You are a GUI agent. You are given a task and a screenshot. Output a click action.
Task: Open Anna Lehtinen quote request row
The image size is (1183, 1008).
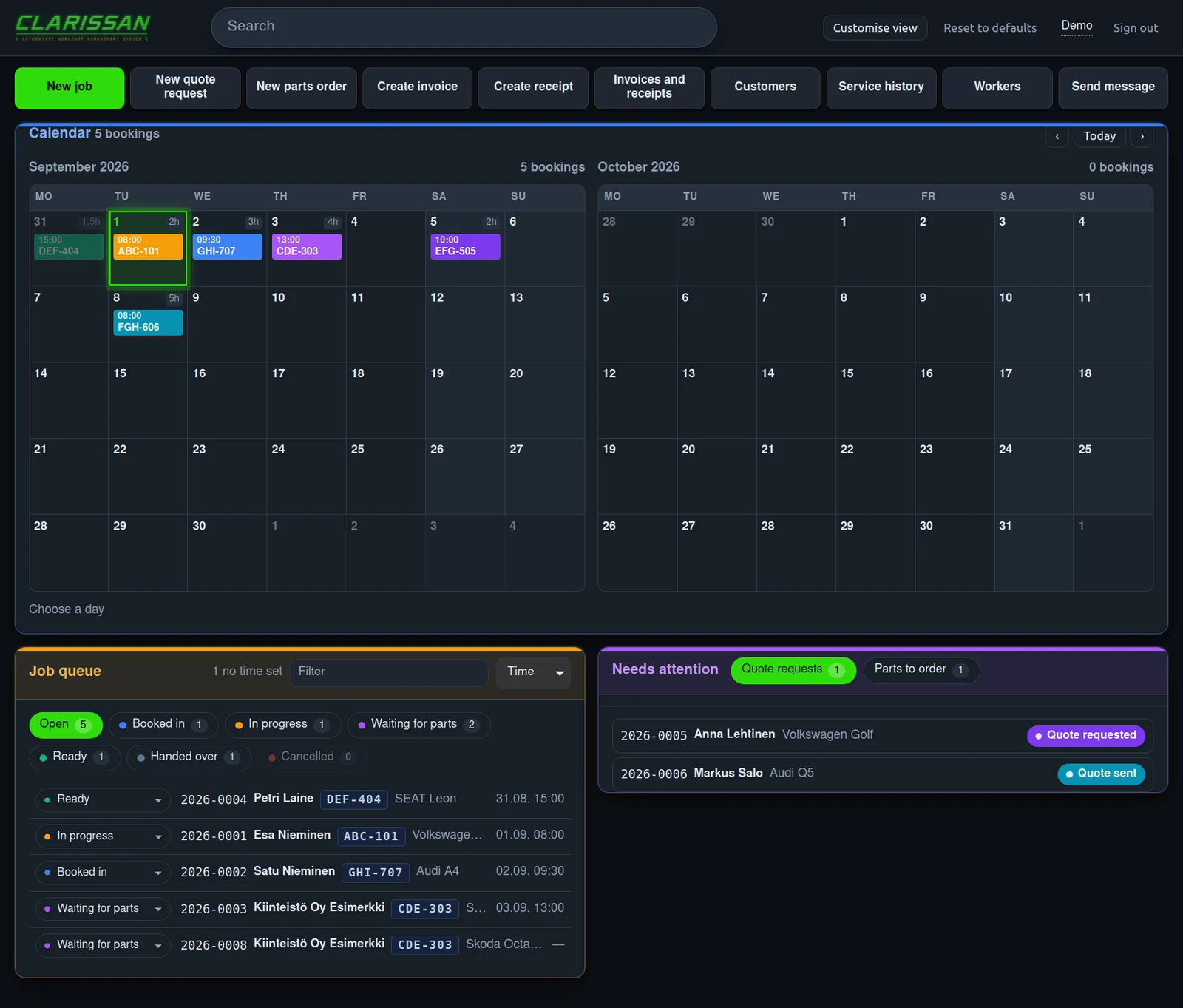pos(883,735)
